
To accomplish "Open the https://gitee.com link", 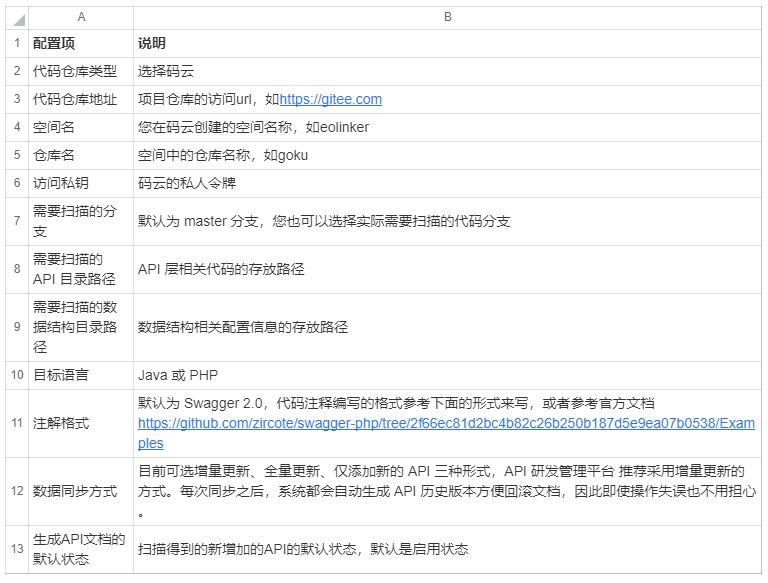I will click(x=330, y=100).
